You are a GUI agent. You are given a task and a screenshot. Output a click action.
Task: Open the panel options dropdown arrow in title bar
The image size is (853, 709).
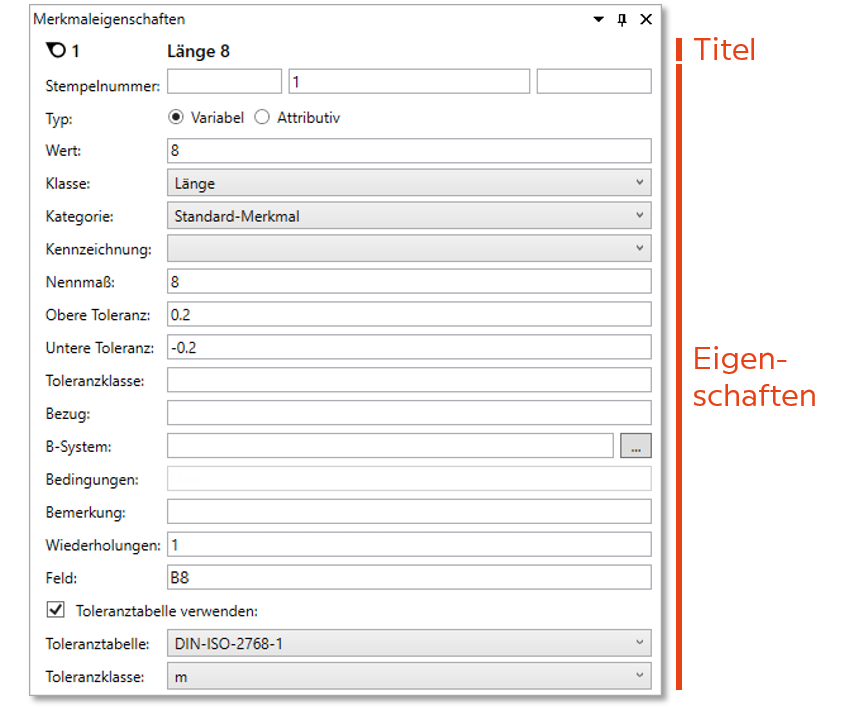pyautogui.click(x=599, y=19)
